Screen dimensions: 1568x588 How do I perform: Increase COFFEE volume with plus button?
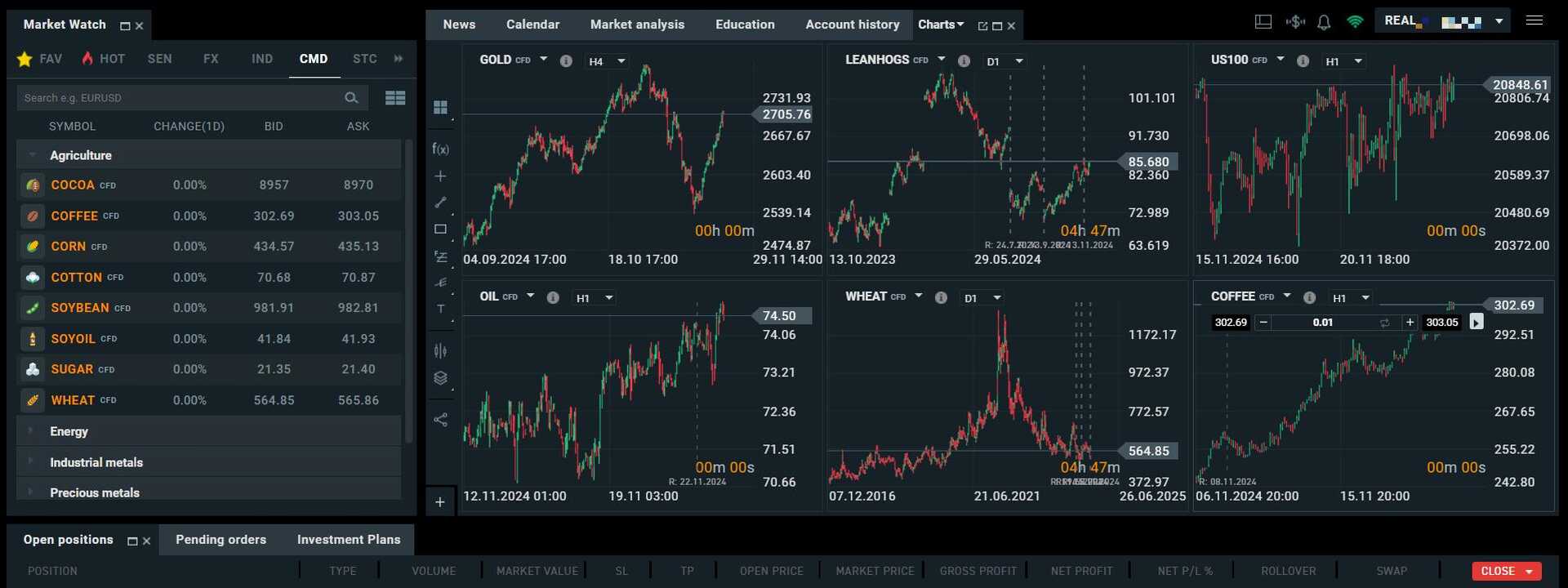click(1410, 323)
